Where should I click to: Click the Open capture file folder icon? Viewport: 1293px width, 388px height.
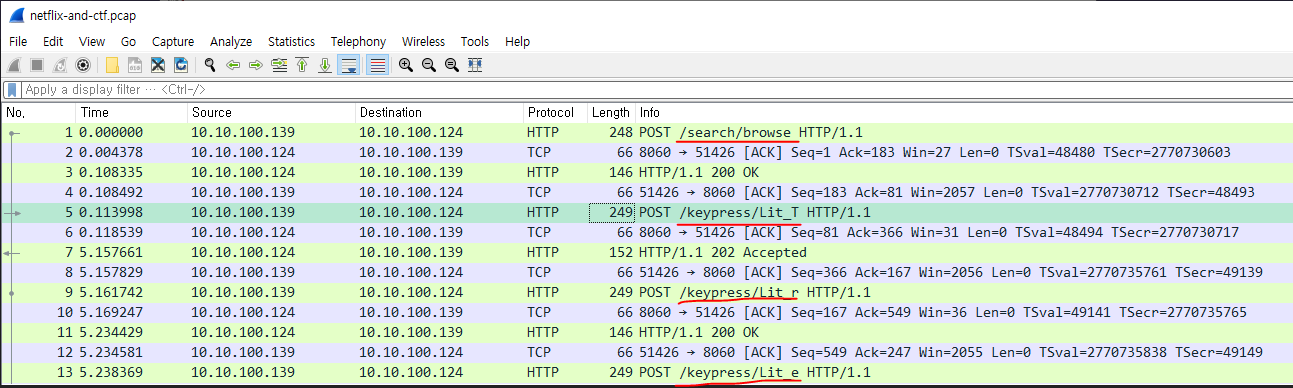click(112, 65)
